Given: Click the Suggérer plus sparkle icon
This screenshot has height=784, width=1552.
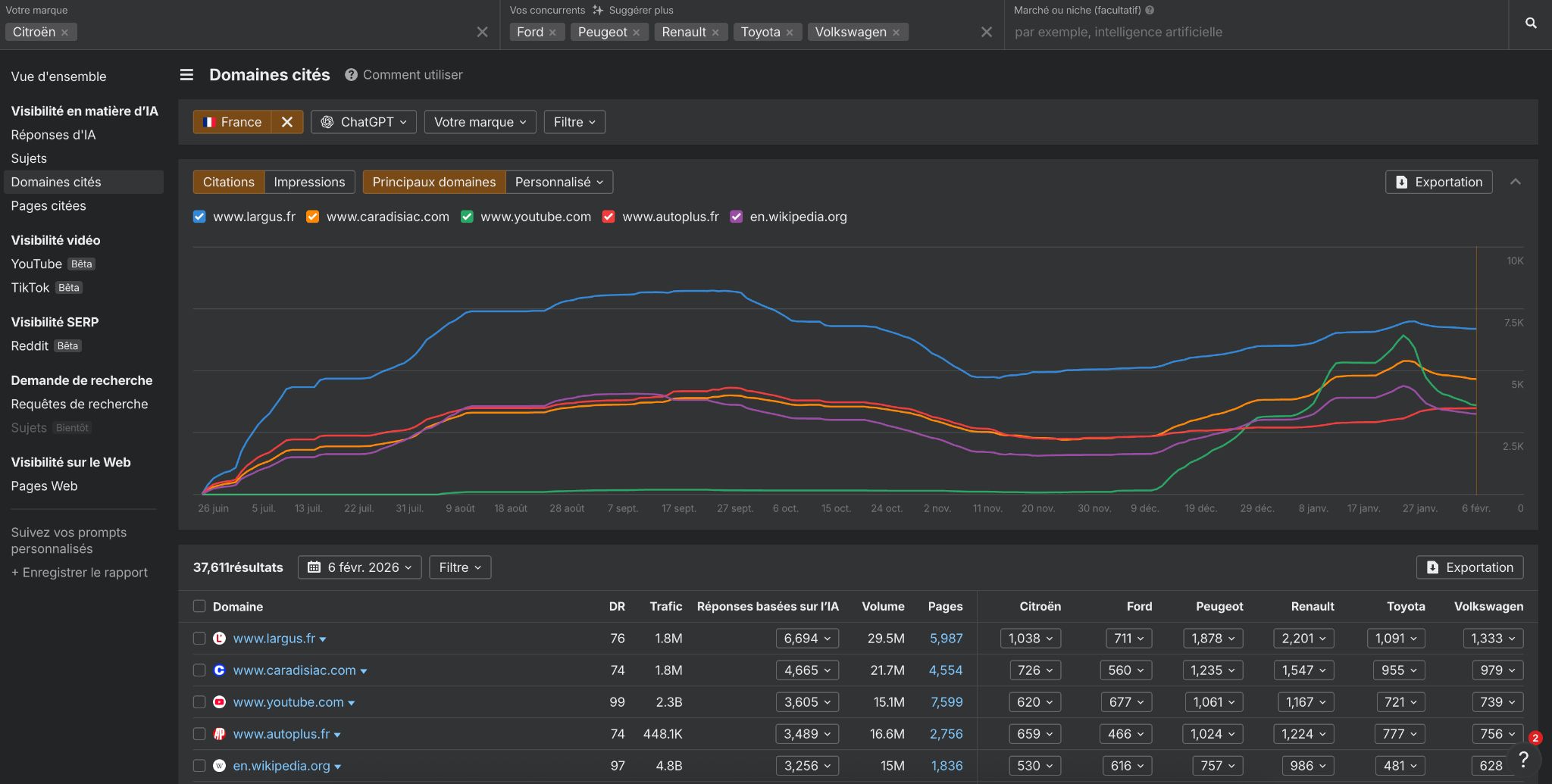Looking at the screenshot, I should (x=598, y=11).
